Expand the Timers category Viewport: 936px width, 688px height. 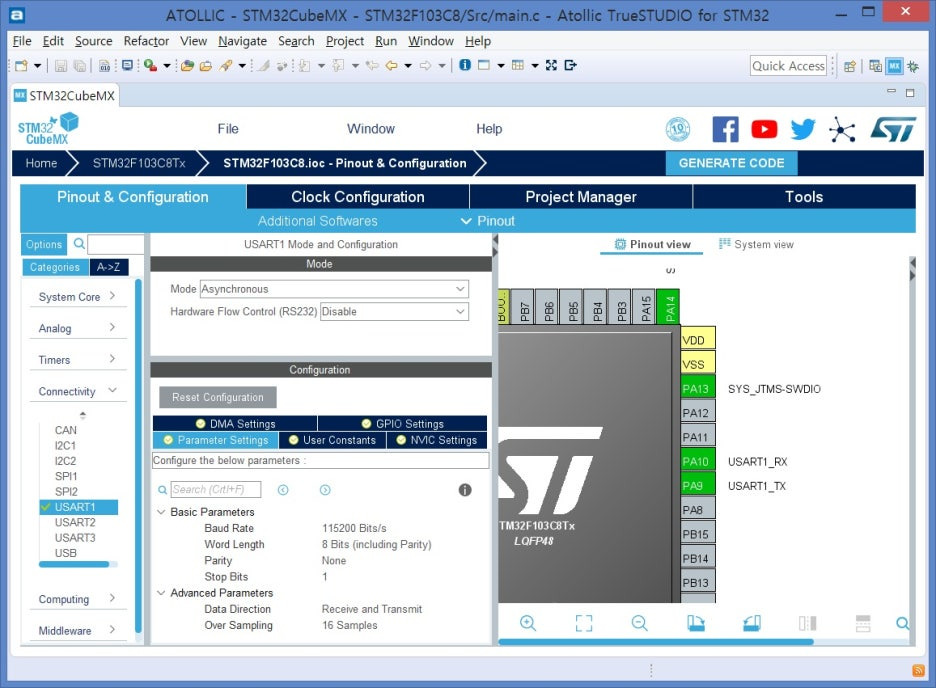(78, 360)
